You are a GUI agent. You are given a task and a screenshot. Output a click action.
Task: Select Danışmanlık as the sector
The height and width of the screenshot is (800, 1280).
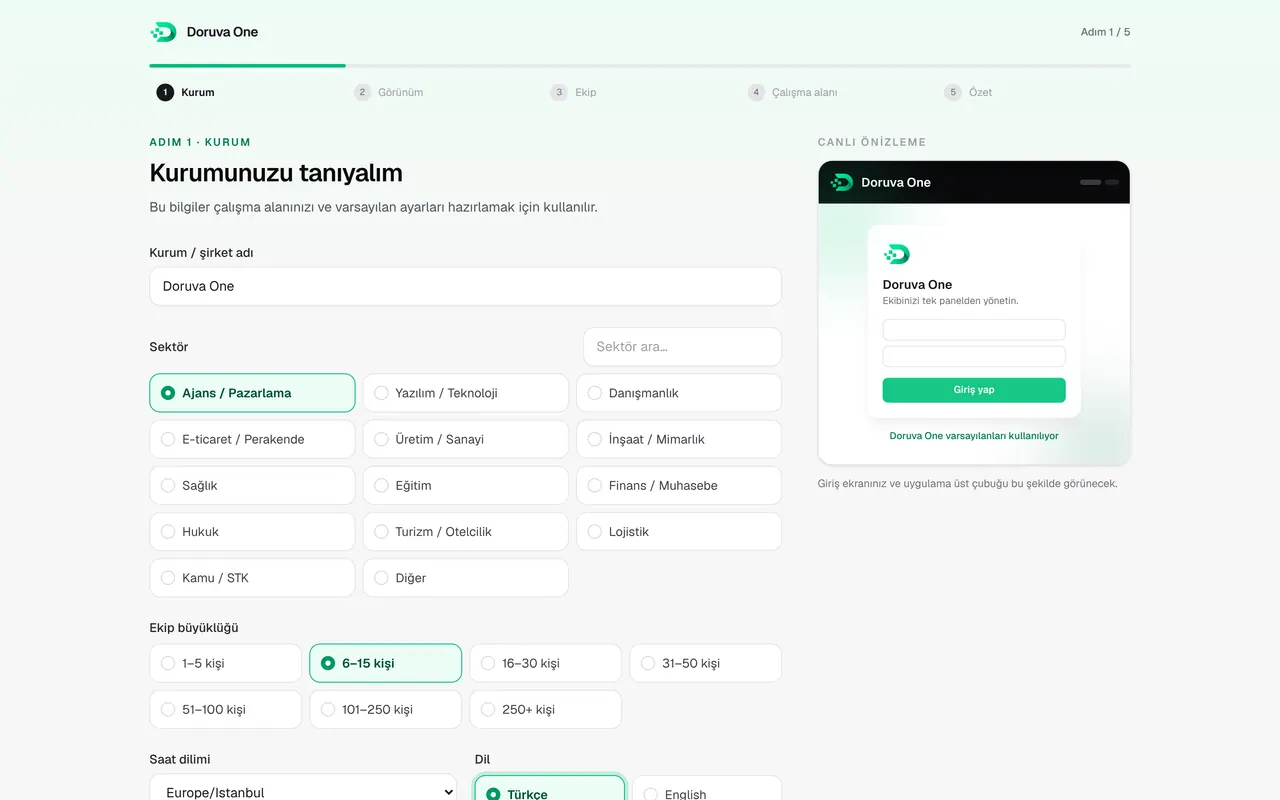(x=679, y=393)
